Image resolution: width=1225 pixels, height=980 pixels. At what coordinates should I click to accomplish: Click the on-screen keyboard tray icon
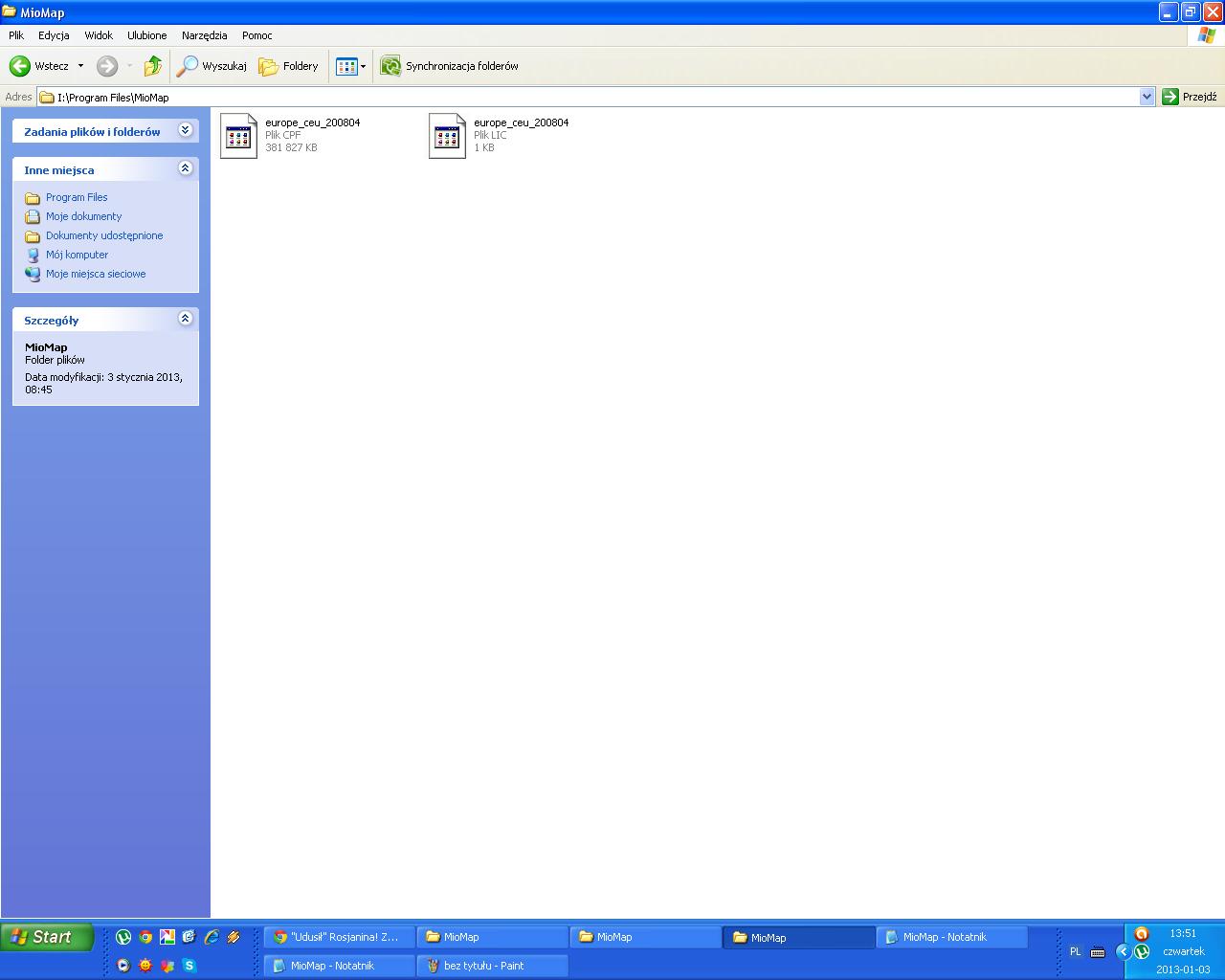tap(1098, 951)
